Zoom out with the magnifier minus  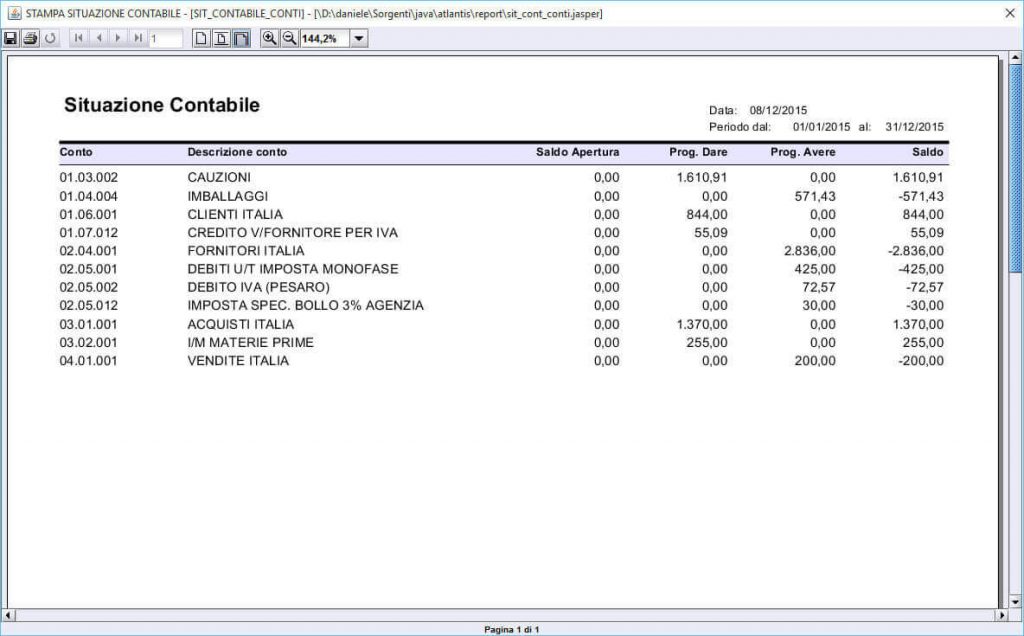[x=288, y=38]
